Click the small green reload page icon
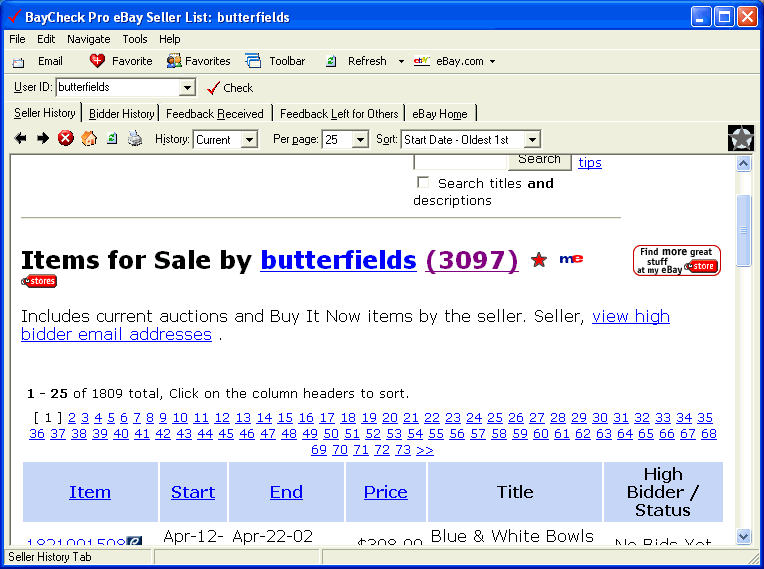The height and width of the screenshot is (569, 764). click(x=112, y=139)
